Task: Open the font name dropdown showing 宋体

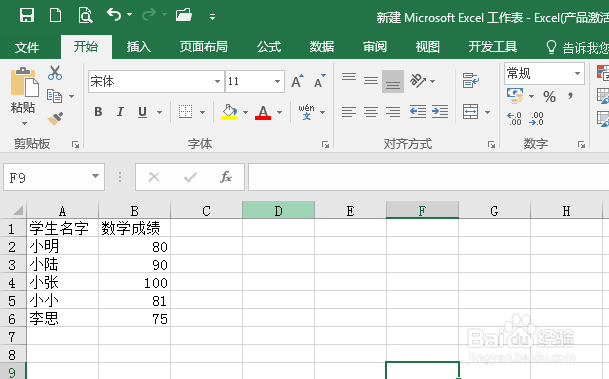Action: 217,81
